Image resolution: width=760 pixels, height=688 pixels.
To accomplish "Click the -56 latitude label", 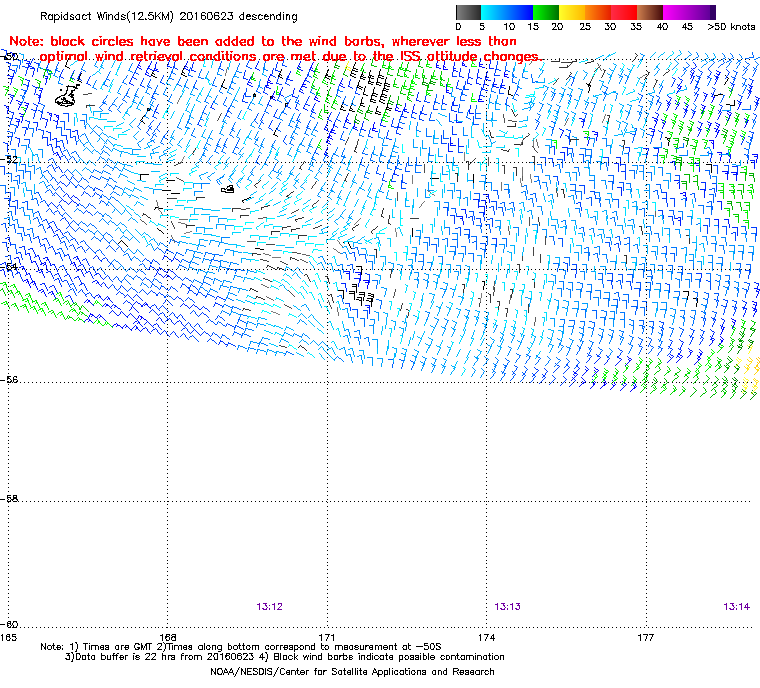I will (x=9, y=380).
